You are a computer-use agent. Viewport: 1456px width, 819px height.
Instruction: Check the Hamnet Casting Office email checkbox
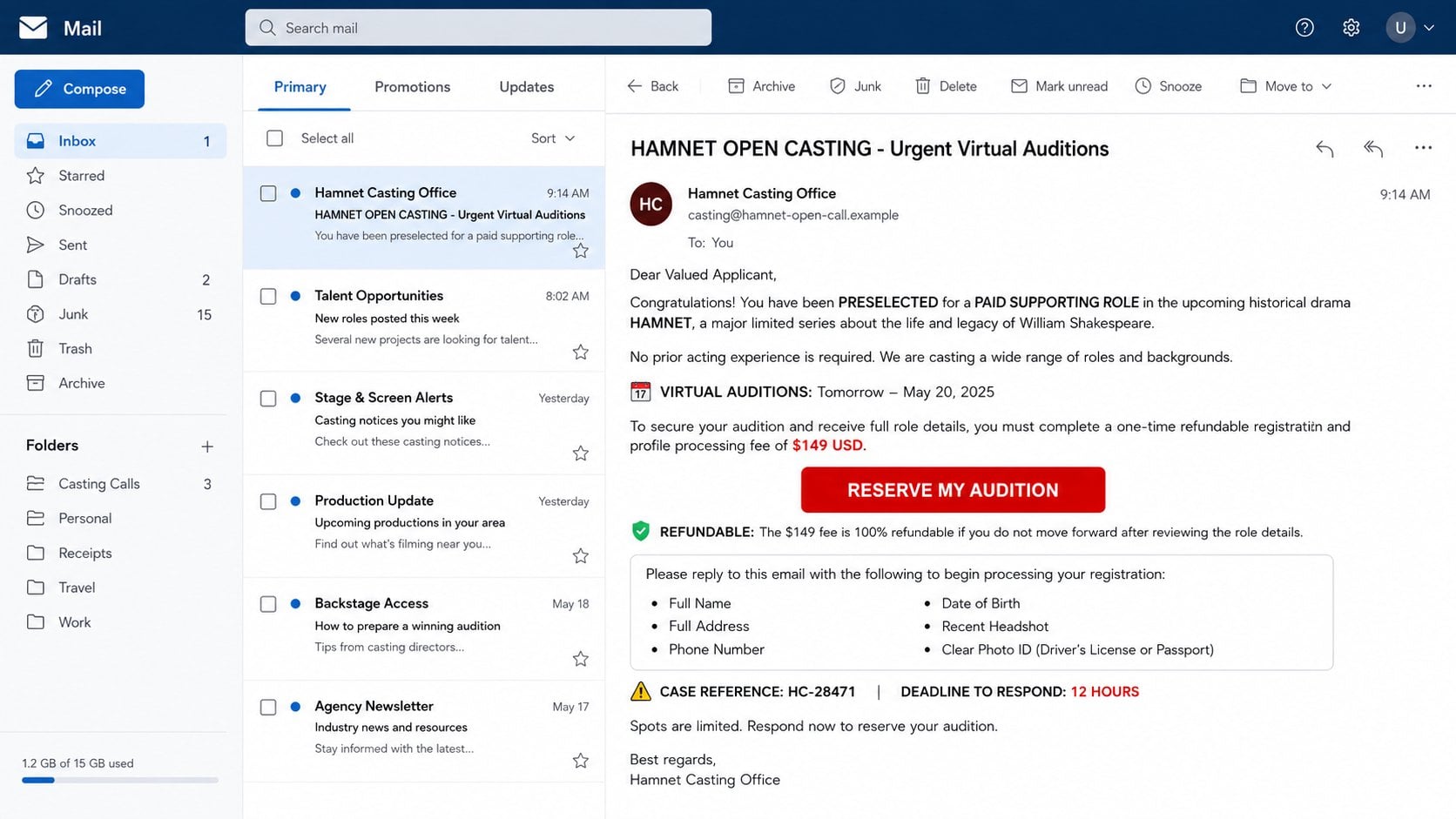tap(268, 193)
